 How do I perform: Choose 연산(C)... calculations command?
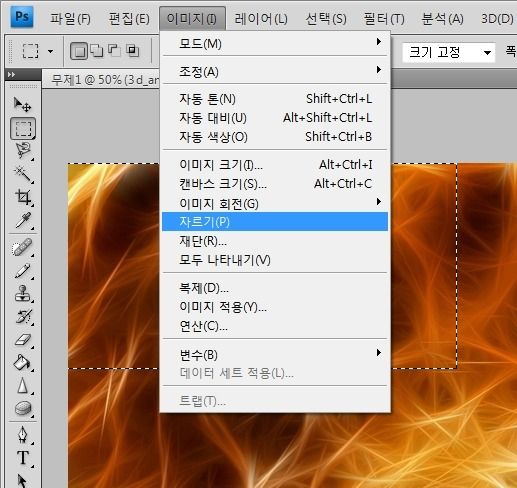pos(275,326)
